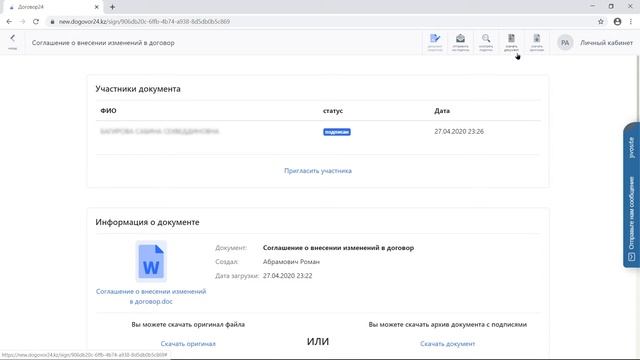Click the sign document pencil icon

435,42
